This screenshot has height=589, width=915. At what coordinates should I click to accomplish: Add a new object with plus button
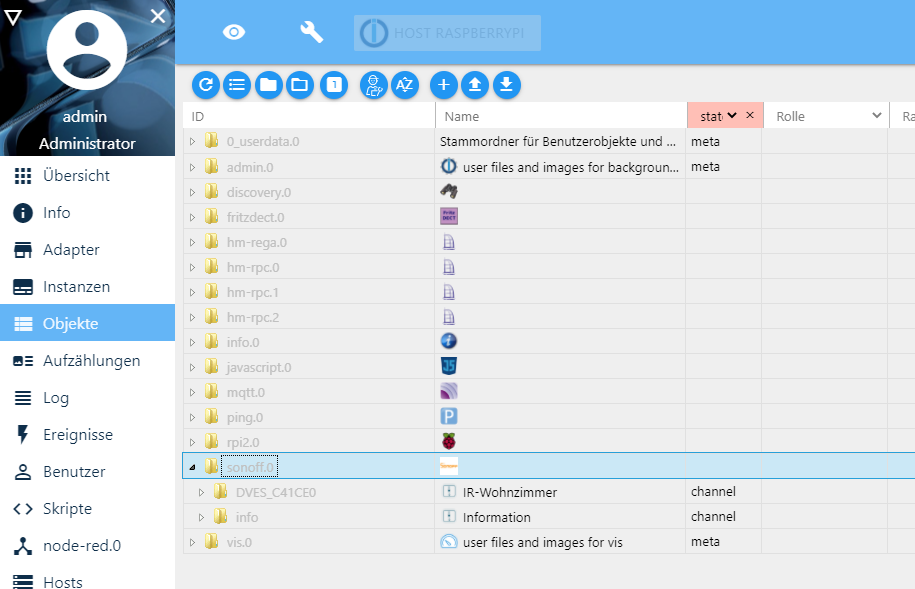coord(443,85)
